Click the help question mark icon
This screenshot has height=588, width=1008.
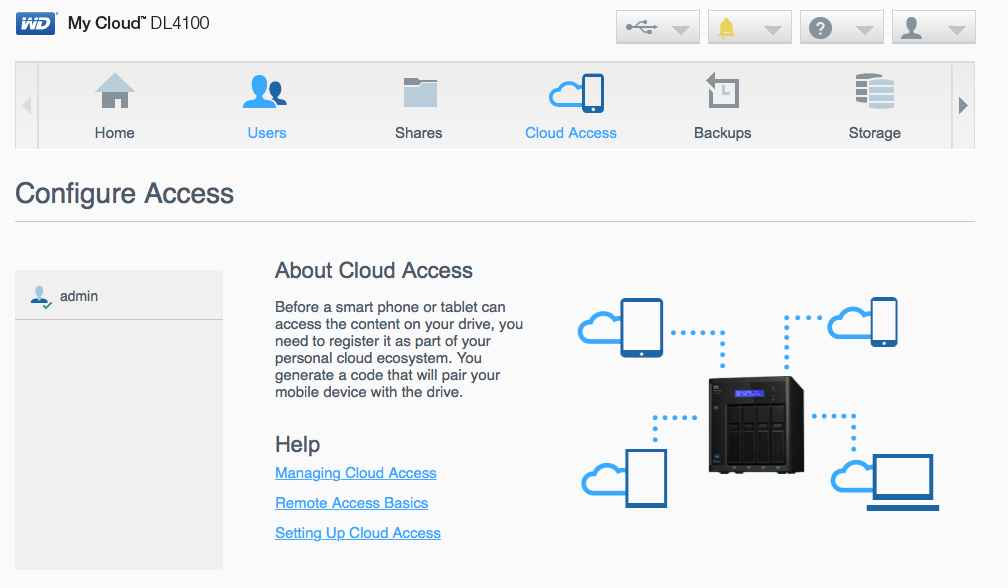(x=820, y=28)
